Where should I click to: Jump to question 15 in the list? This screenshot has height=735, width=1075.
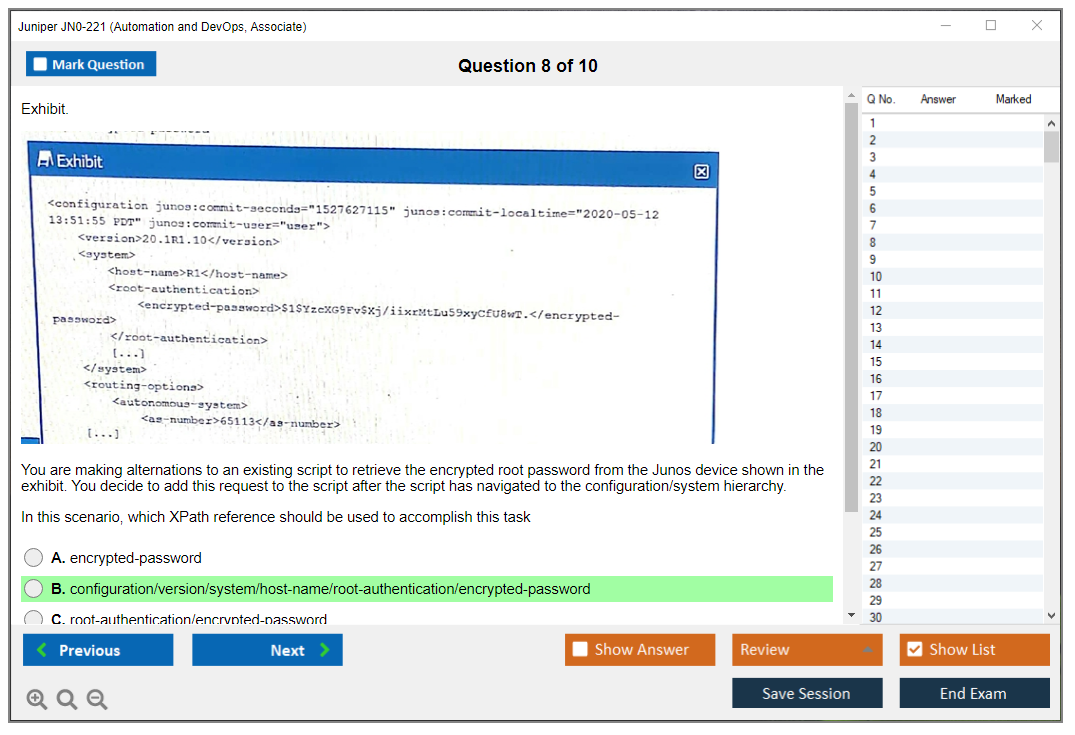[x=876, y=362]
